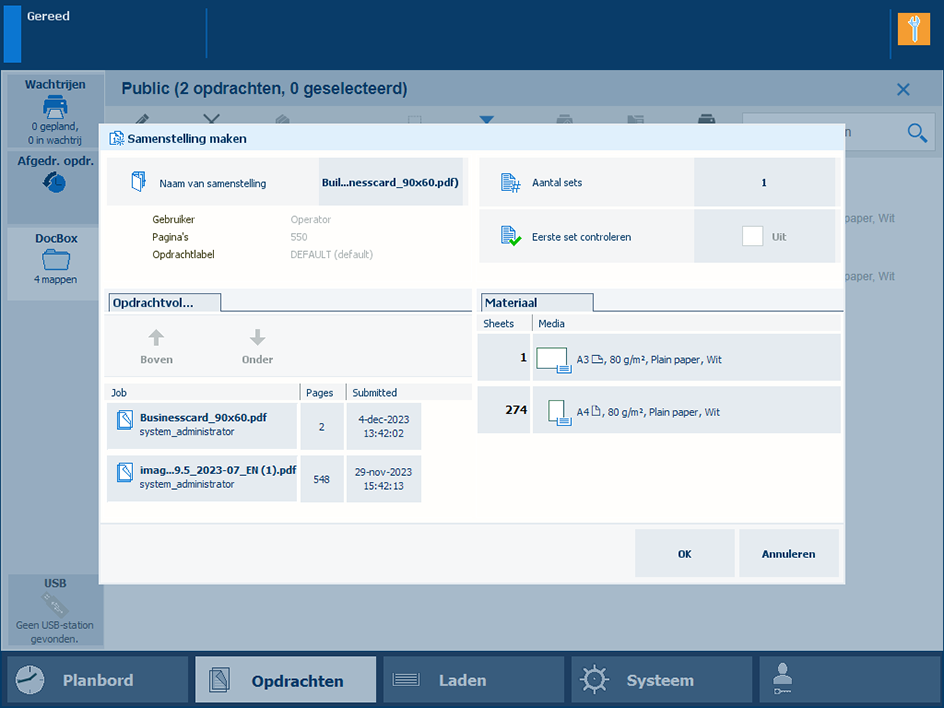Move job down with Onder arrow

[257, 346]
